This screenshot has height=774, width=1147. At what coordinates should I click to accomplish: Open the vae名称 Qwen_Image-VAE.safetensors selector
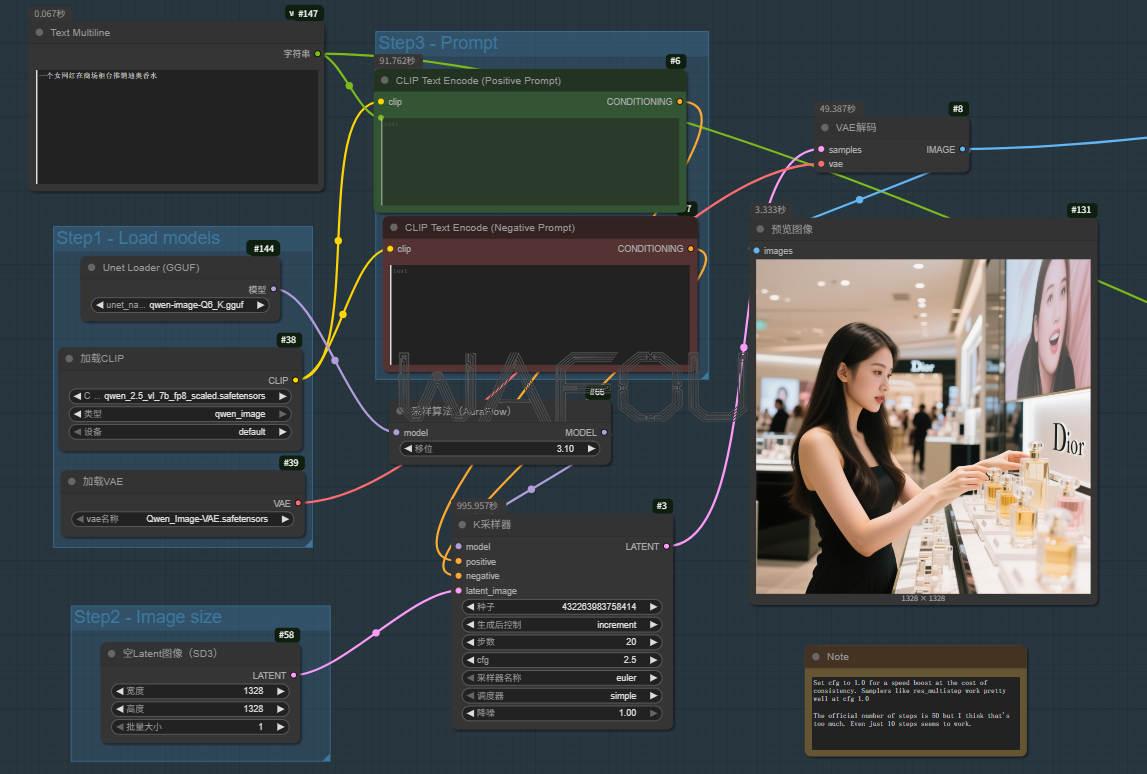182,519
